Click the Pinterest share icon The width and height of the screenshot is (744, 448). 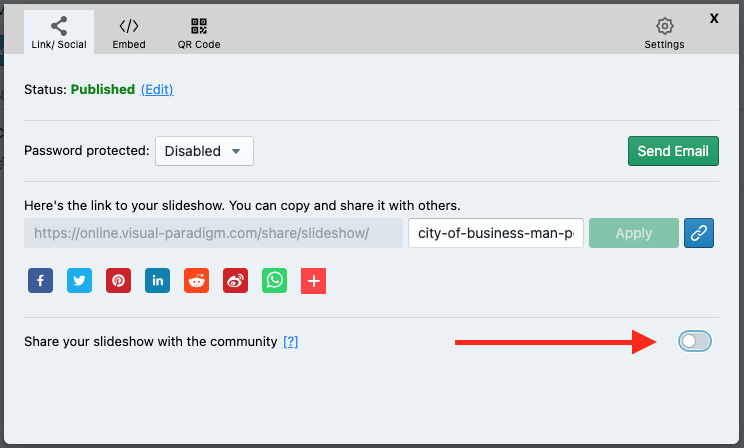tap(118, 281)
